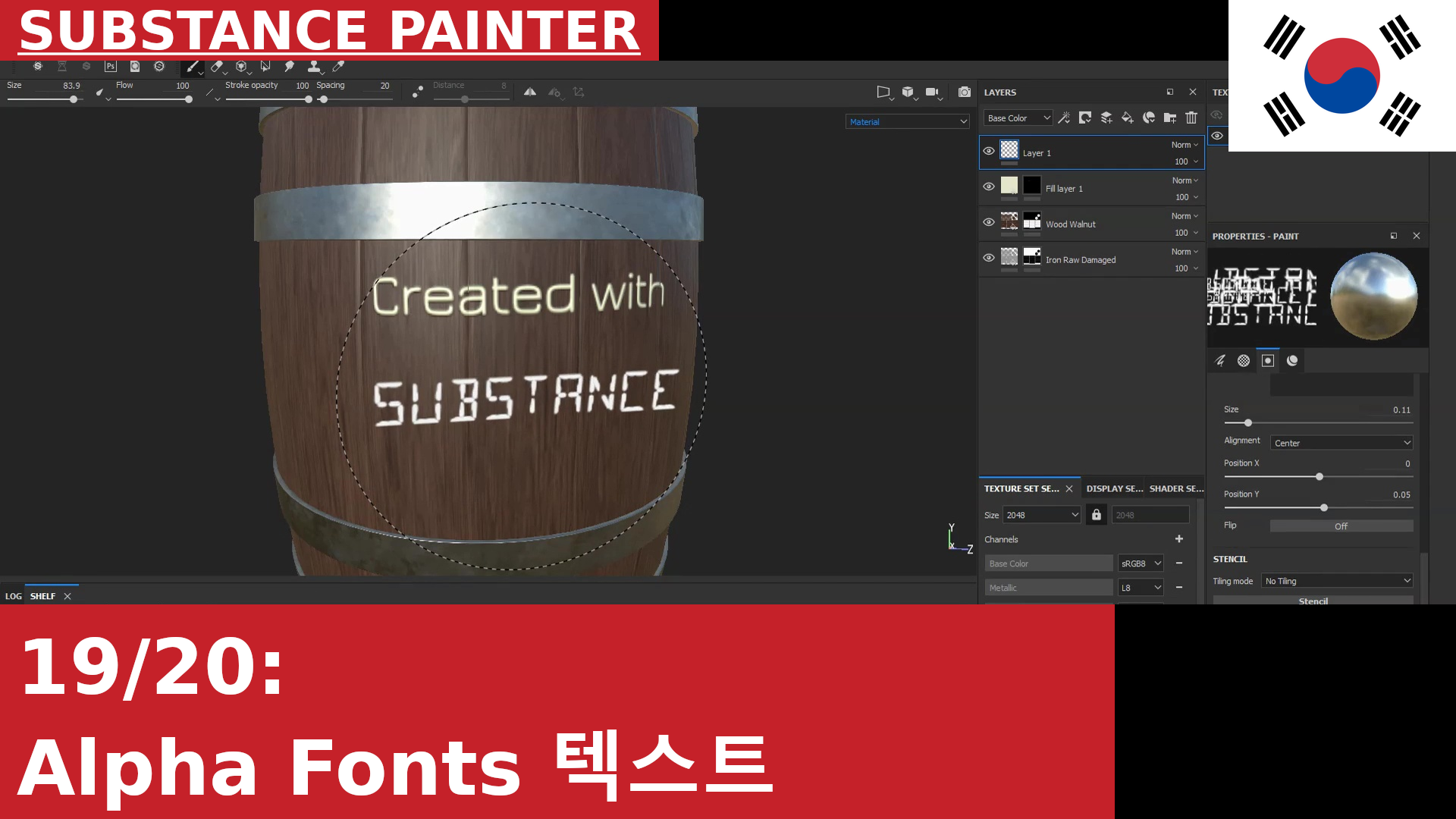Open the sRGB8 format dropdown
Viewport: 1456px width, 819px height.
coord(1141,563)
